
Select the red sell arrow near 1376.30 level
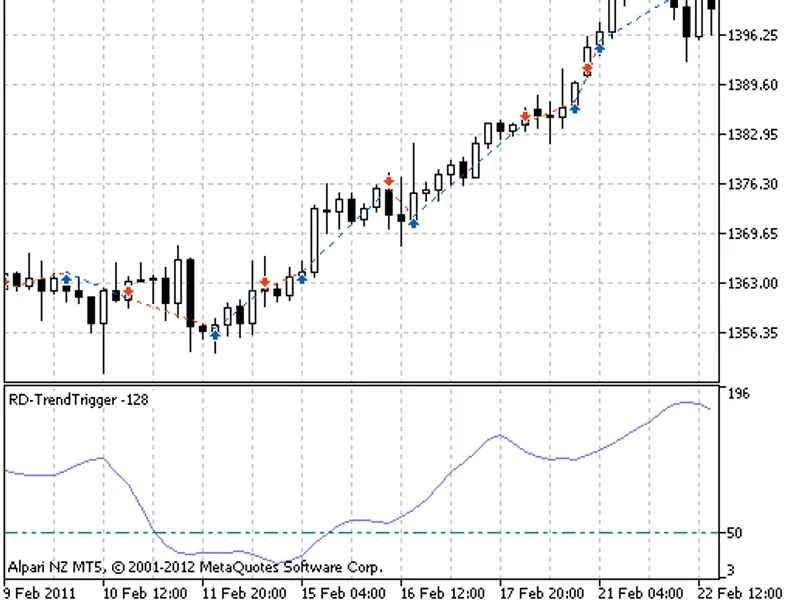(x=389, y=181)
